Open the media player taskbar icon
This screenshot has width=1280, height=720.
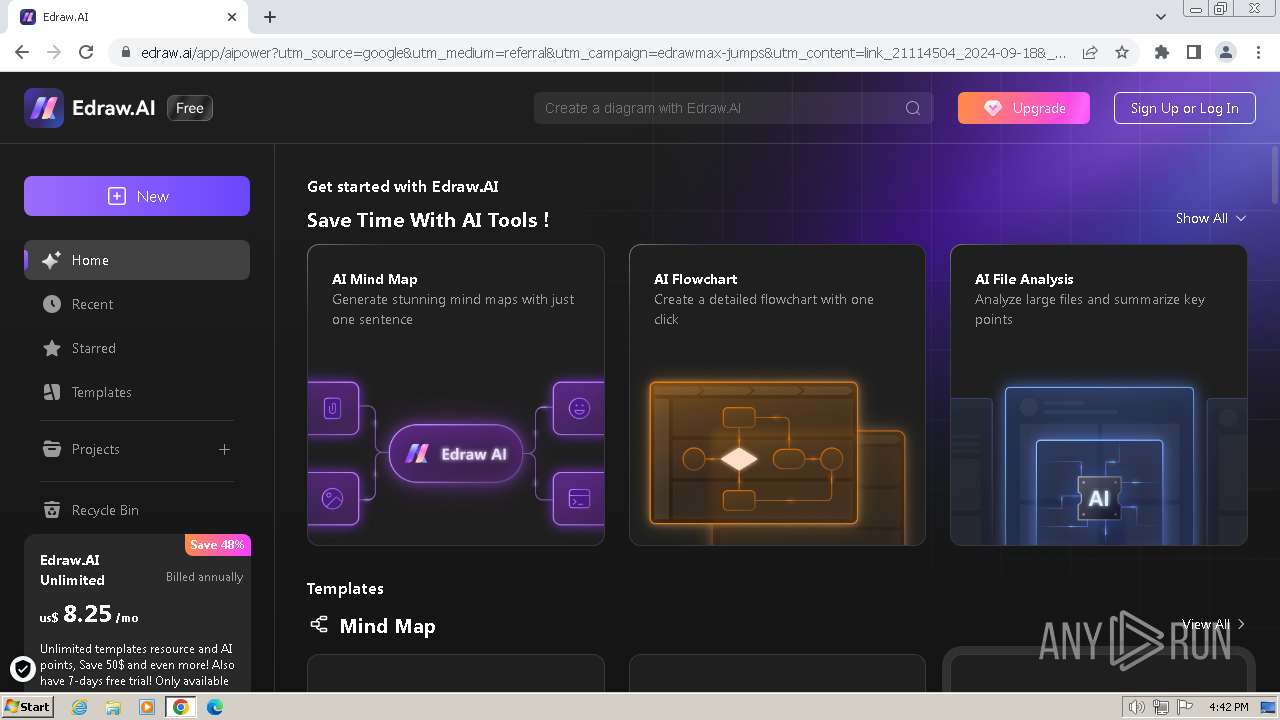coord(147,707)
